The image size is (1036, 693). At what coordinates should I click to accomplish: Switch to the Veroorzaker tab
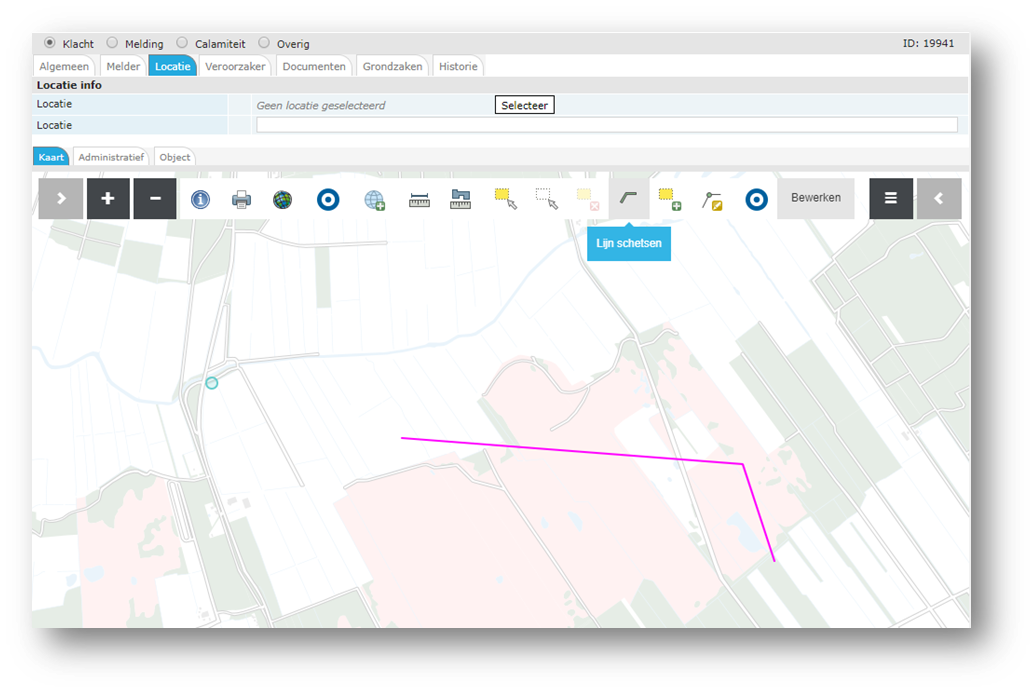pyautogui.click(x=235, y=67)
